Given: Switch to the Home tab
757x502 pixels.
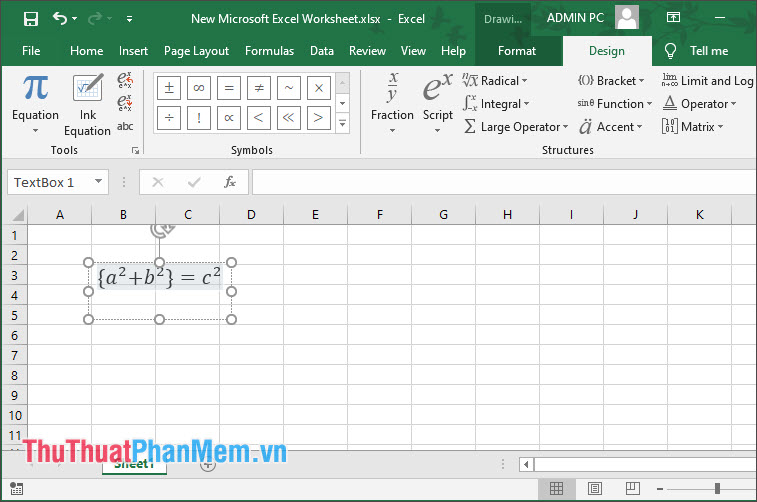Looking at the screenshot, I should (x=86, y=51).
